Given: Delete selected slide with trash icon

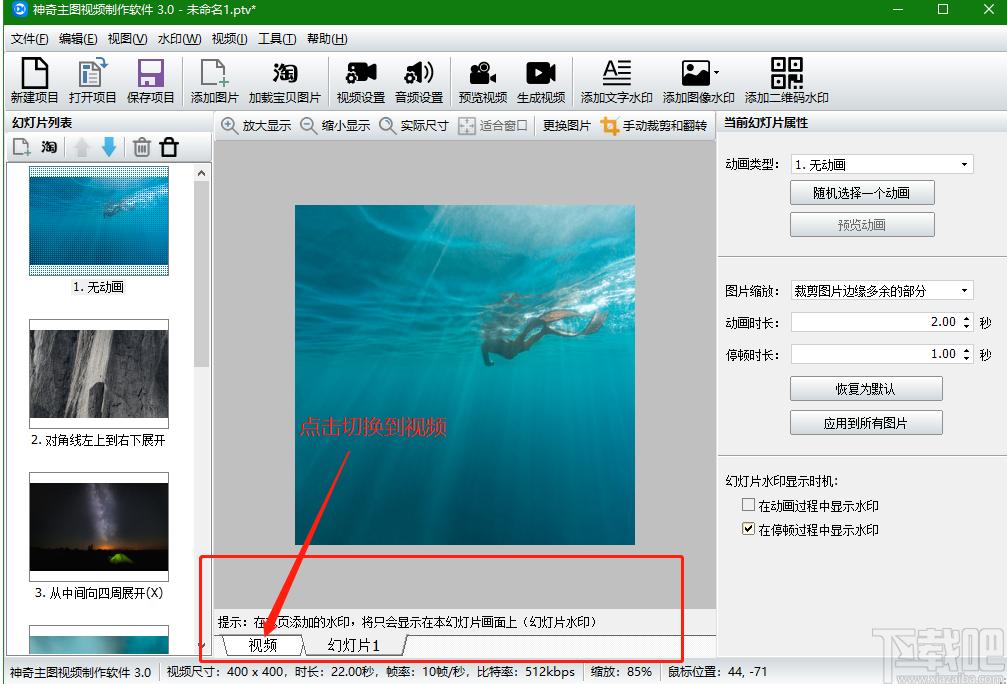Looking at the screenshot, I should pos(141,147).
